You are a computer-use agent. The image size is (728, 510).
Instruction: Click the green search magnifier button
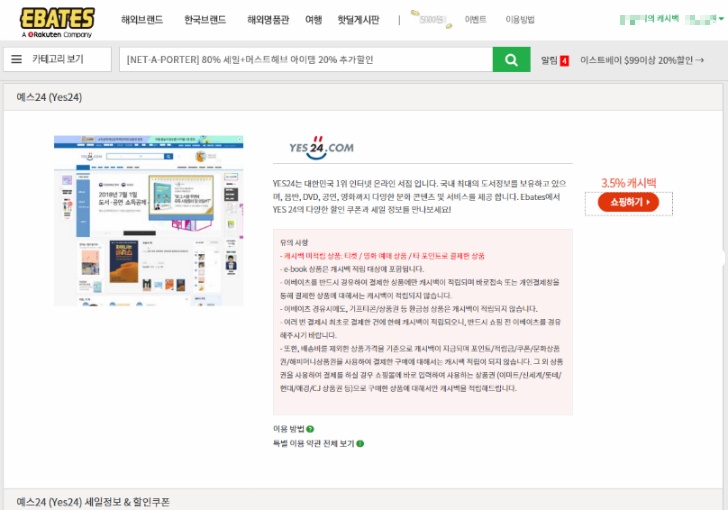click(511, 59)
